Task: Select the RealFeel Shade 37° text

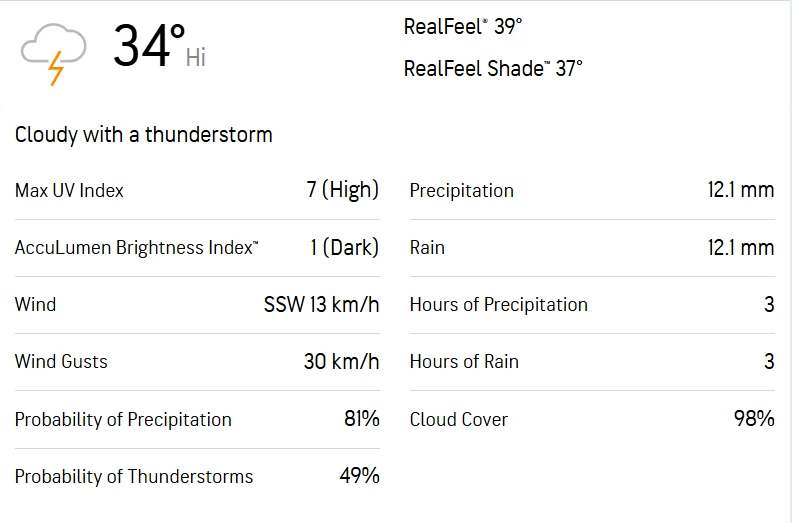Action: click(493, 68)
